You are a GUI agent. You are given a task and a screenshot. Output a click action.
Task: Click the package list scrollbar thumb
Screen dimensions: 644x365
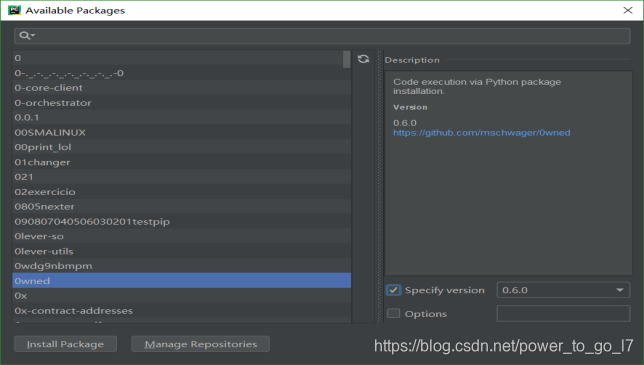click(347, 59)
